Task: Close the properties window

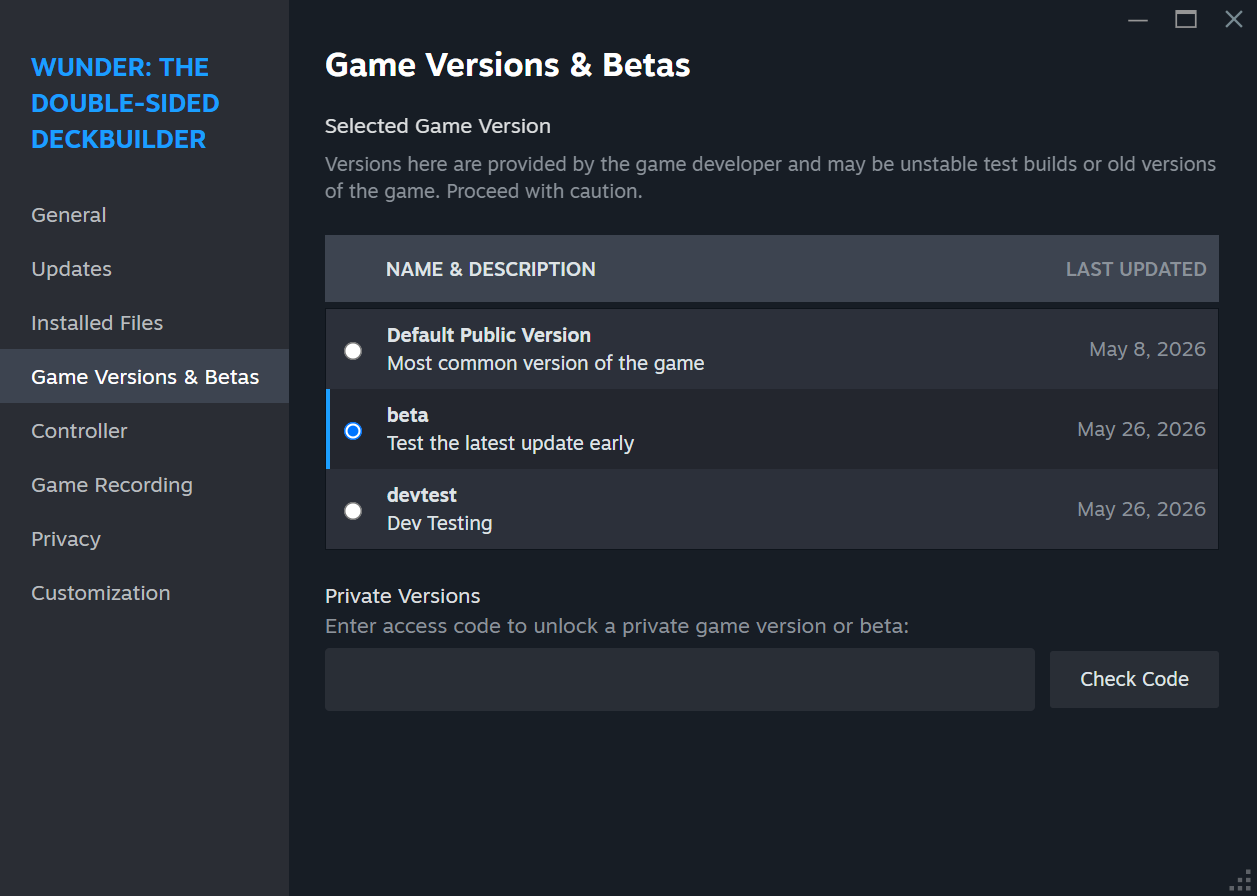Action: [x=1234, y=19]
